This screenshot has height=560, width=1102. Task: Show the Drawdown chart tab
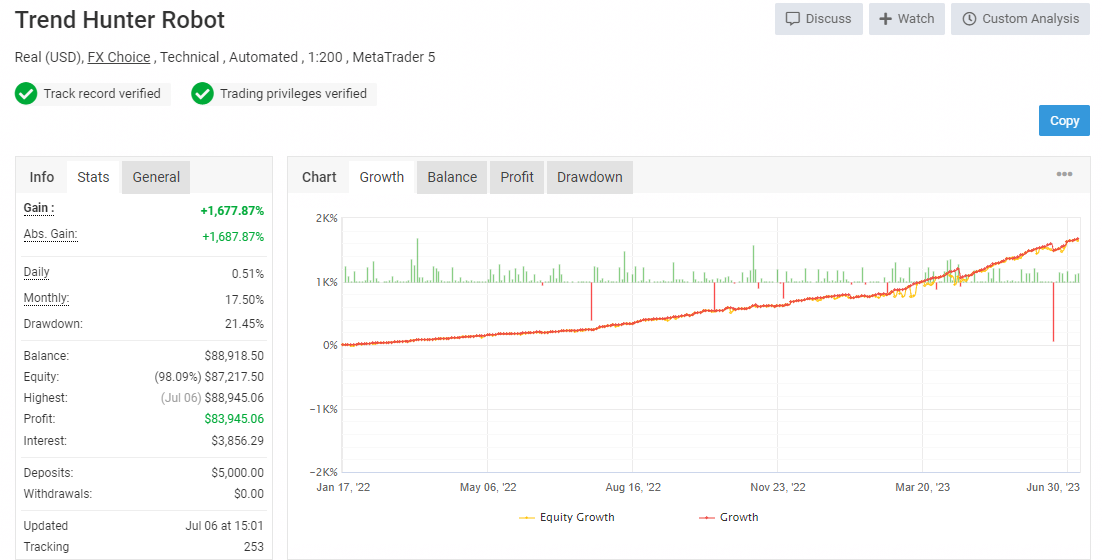pos(590,177)
